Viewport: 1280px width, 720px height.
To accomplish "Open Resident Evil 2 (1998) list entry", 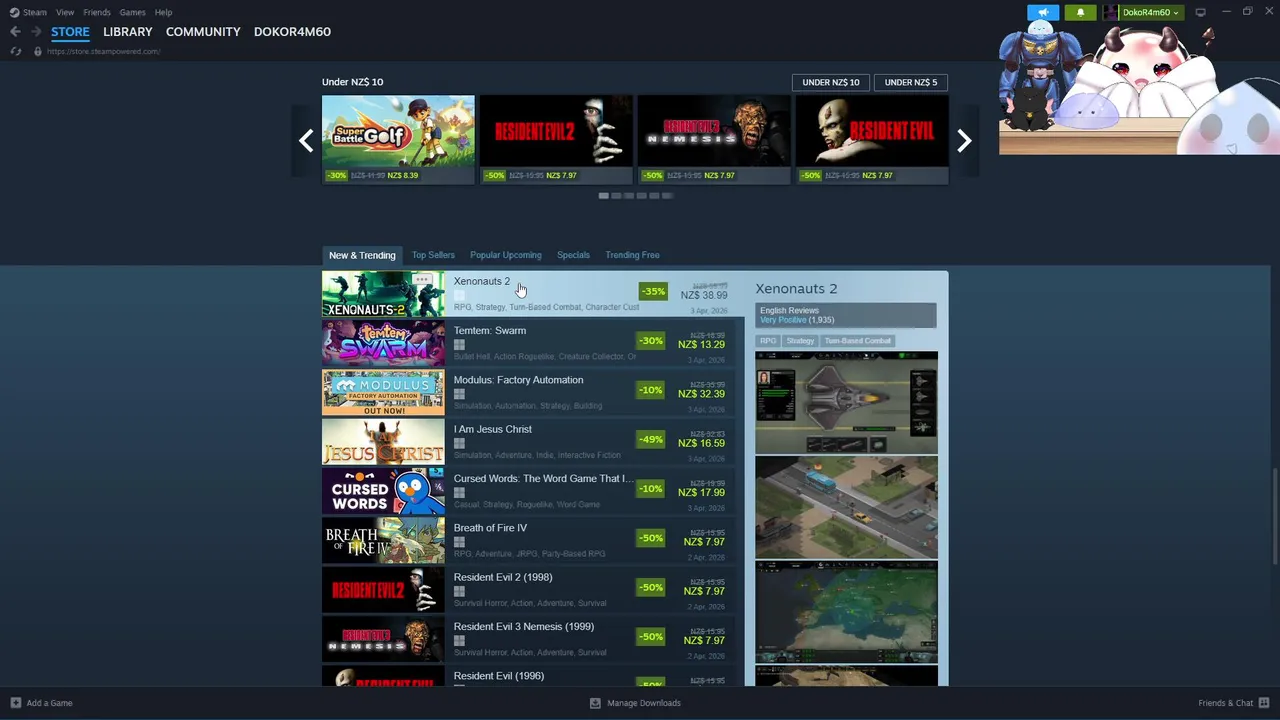I will [528, 590].
